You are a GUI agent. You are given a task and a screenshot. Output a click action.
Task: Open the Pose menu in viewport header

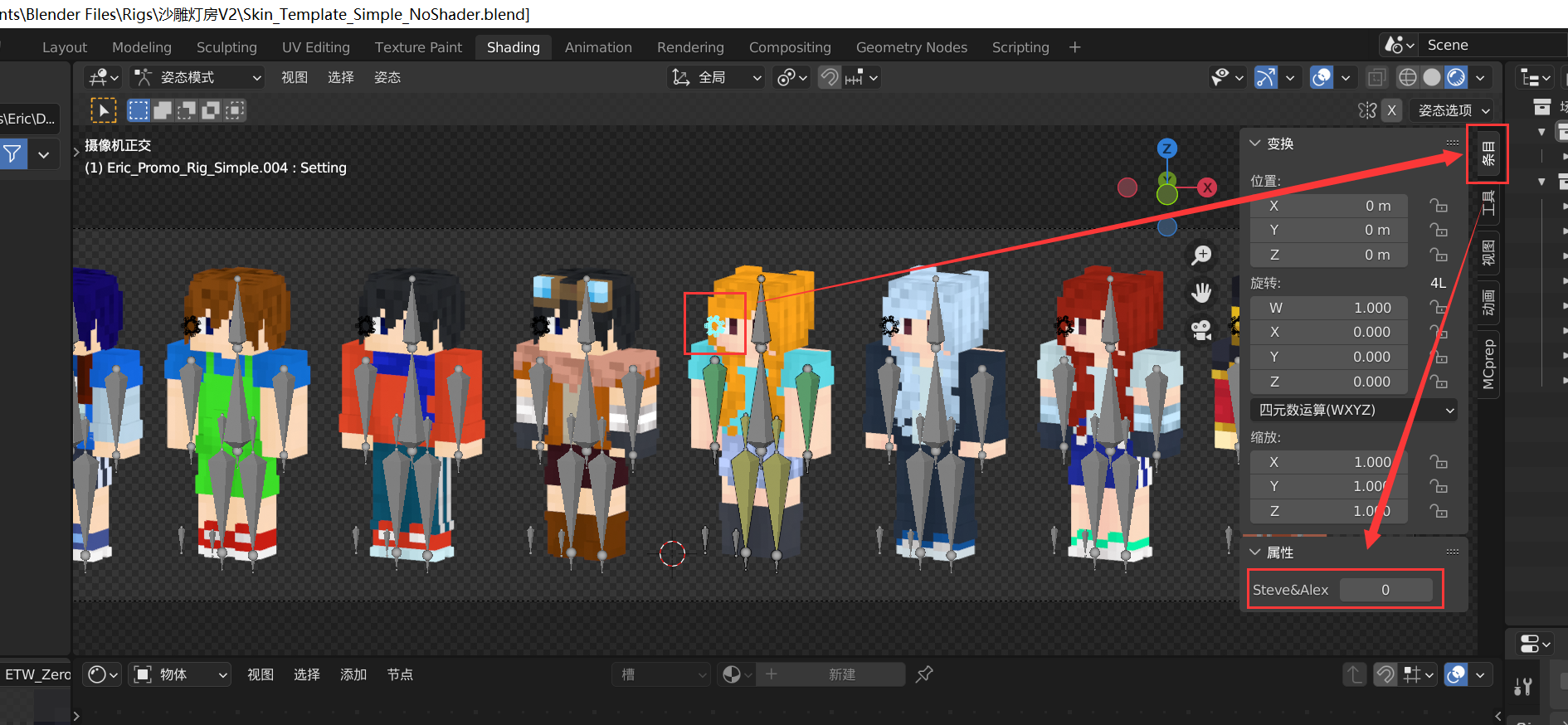[x=387, y=77]
